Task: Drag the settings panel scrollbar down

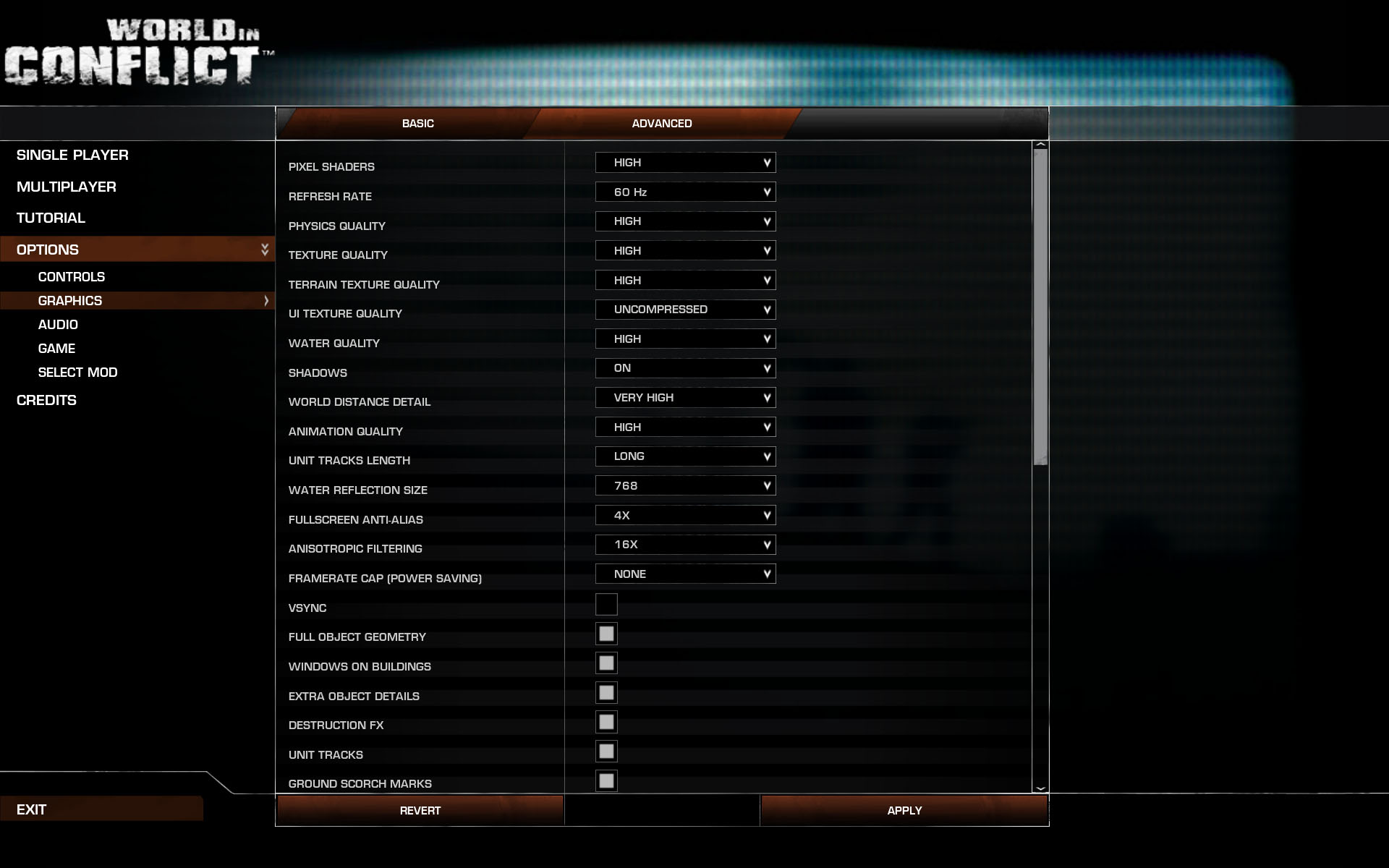Action: [x=1041, y=786]
